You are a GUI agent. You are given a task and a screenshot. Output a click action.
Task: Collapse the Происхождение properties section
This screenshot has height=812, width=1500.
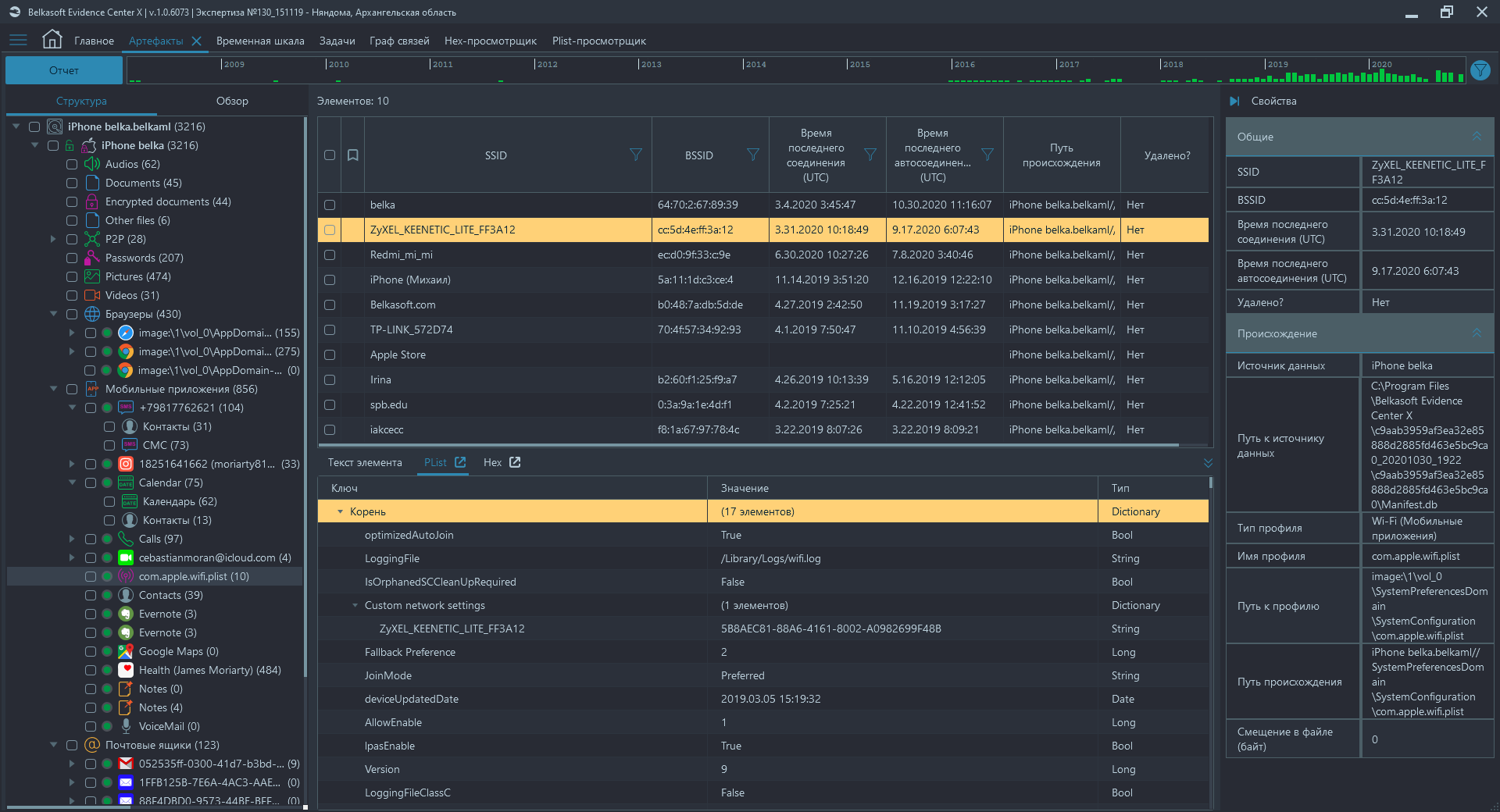(x=1477, y=333)
